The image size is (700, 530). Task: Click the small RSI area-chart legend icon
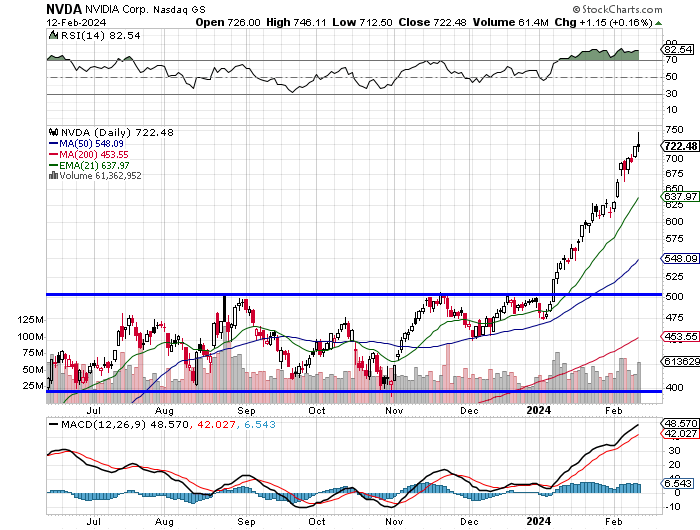click(53, 35)
